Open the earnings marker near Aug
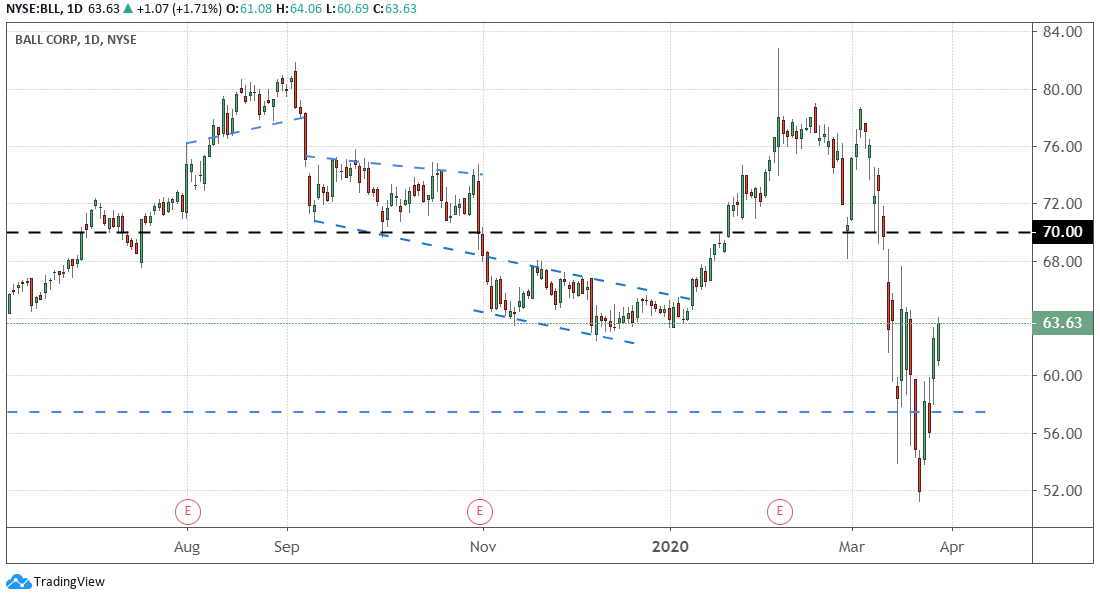 (188, 512)
